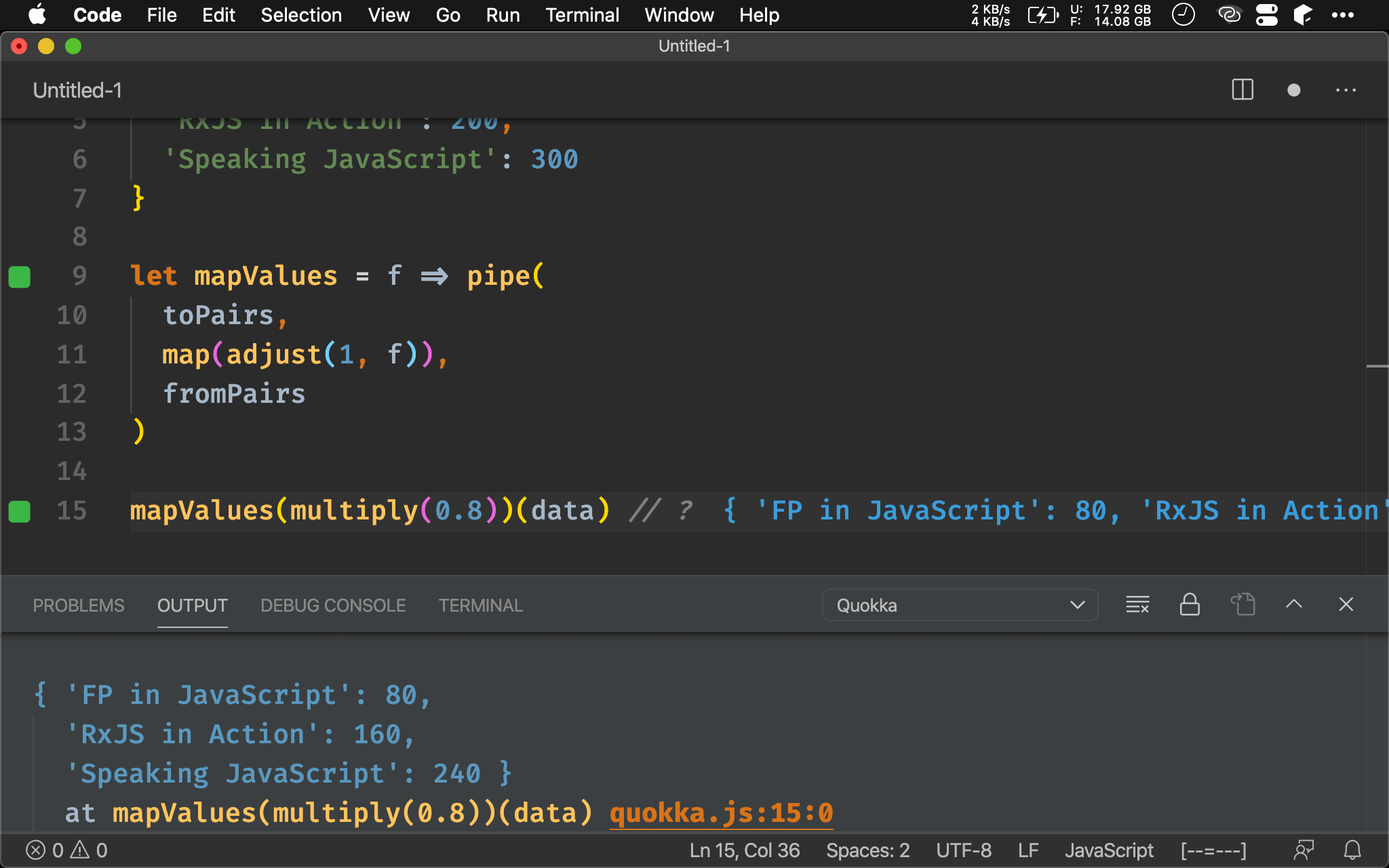Click the editor vertical scrollbar track
Image resolution: width=1389 pixels, height=868 pixels.
point(1377,346)
